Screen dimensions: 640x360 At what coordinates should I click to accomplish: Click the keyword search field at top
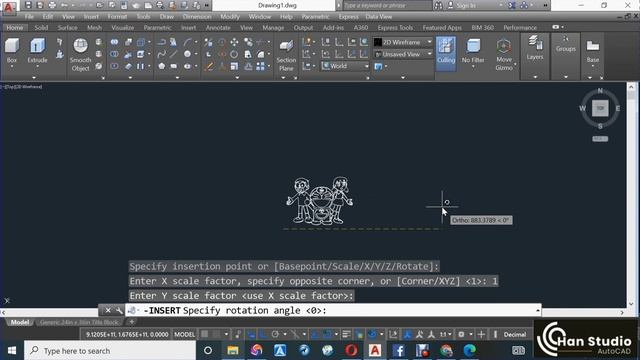pos(387,5)
